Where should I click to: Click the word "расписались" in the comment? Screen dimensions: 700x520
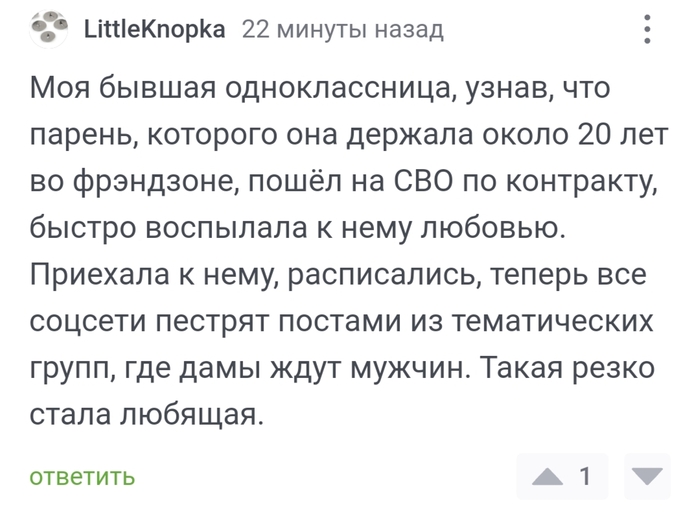point(385,275)
